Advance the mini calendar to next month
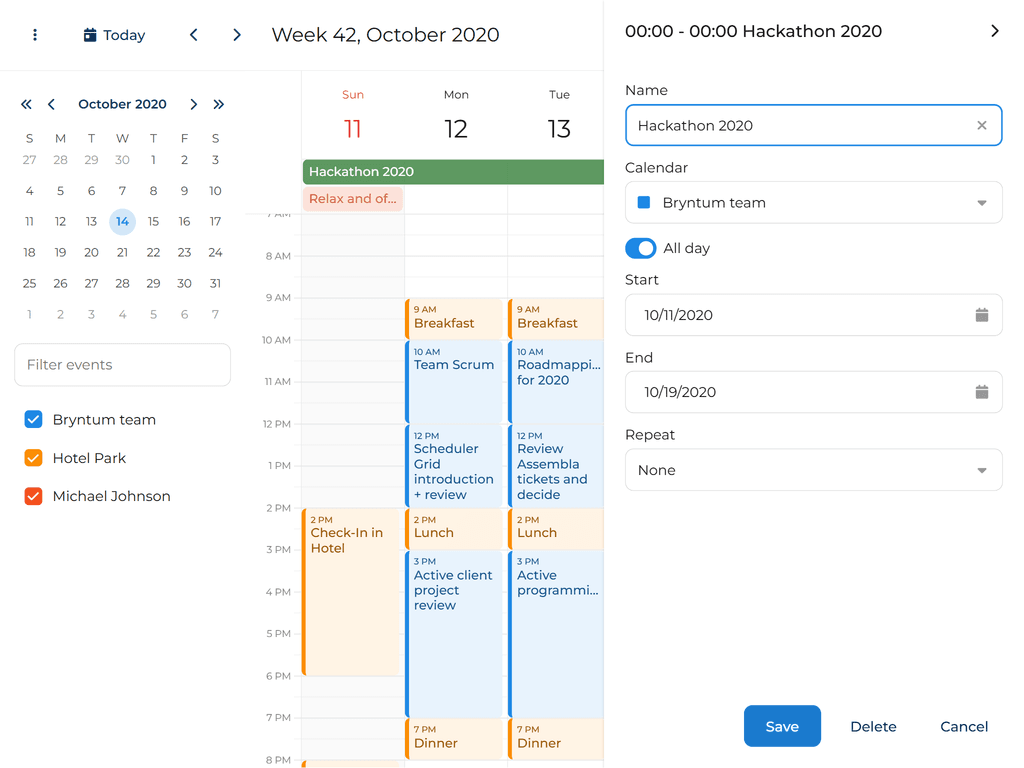This screenshot has height=768, width=1024. [x=193, y=104]
